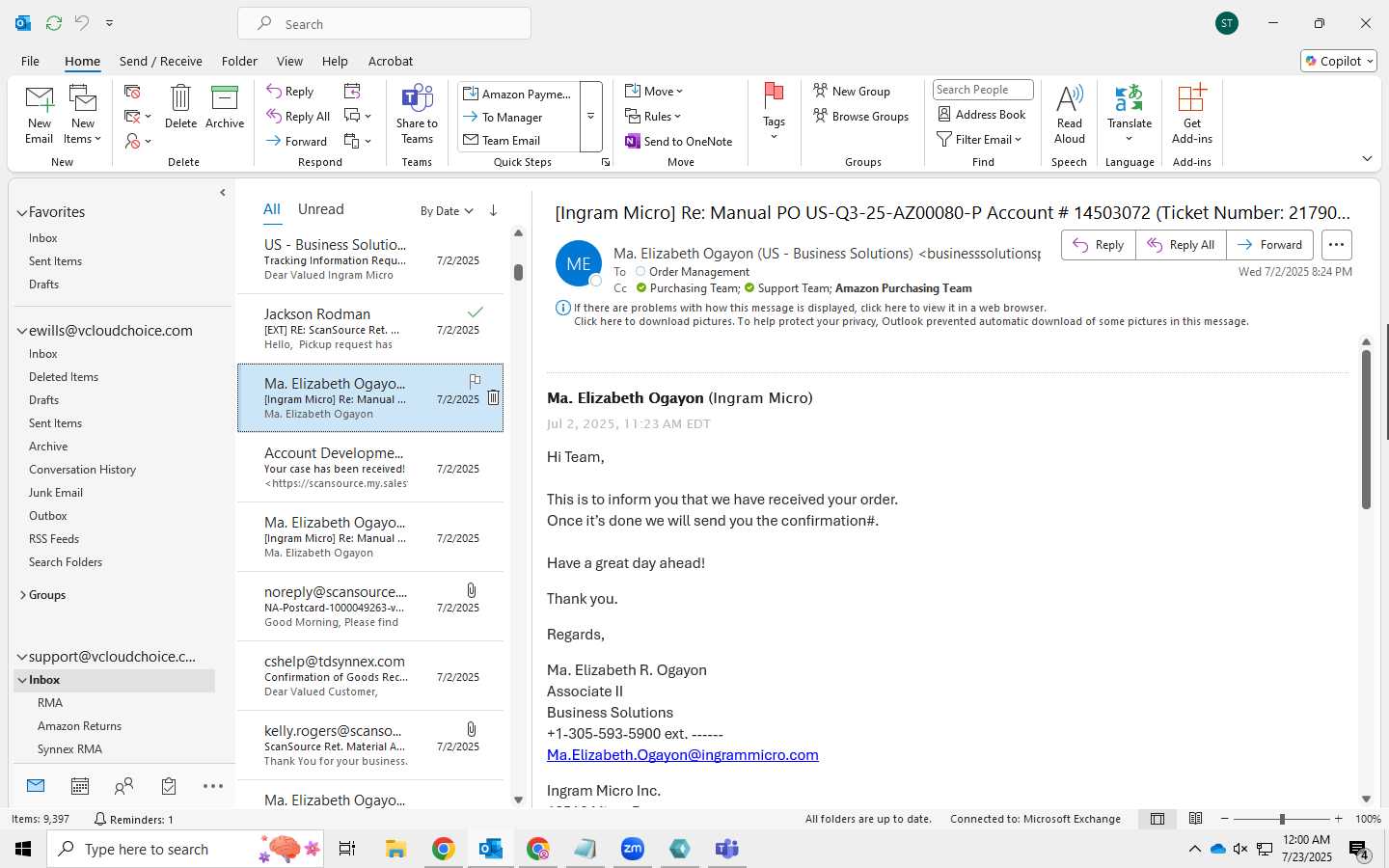Open the Translate menu

click(1130, 115)
